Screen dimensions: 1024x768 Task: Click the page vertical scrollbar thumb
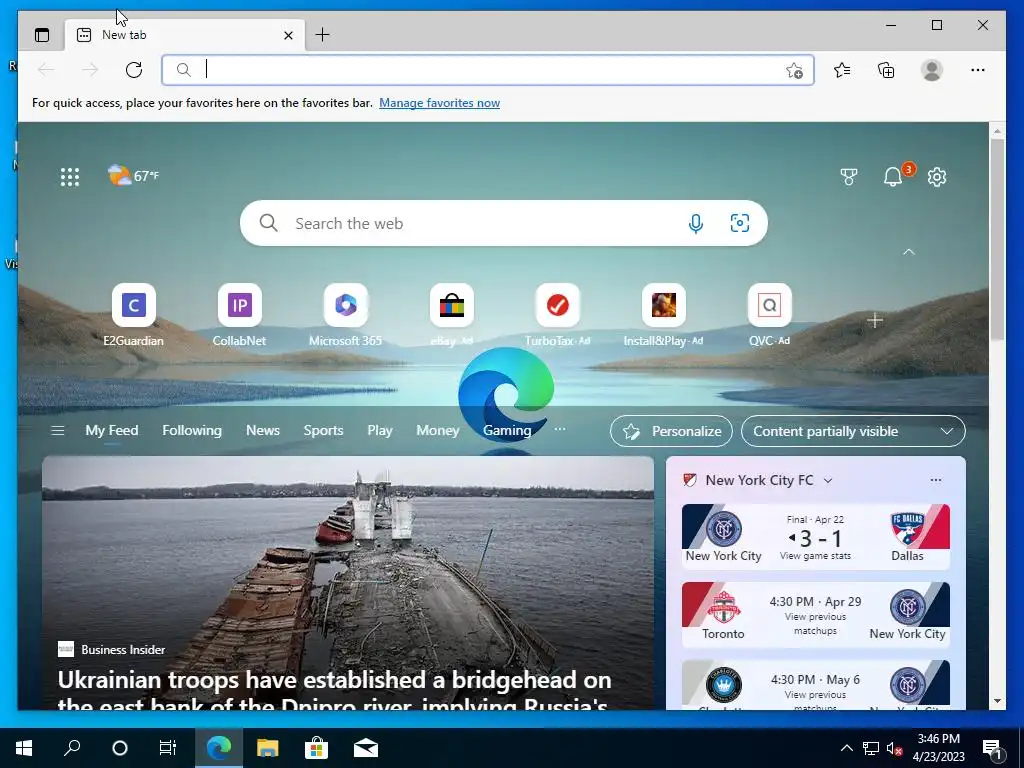click(997, 239)
